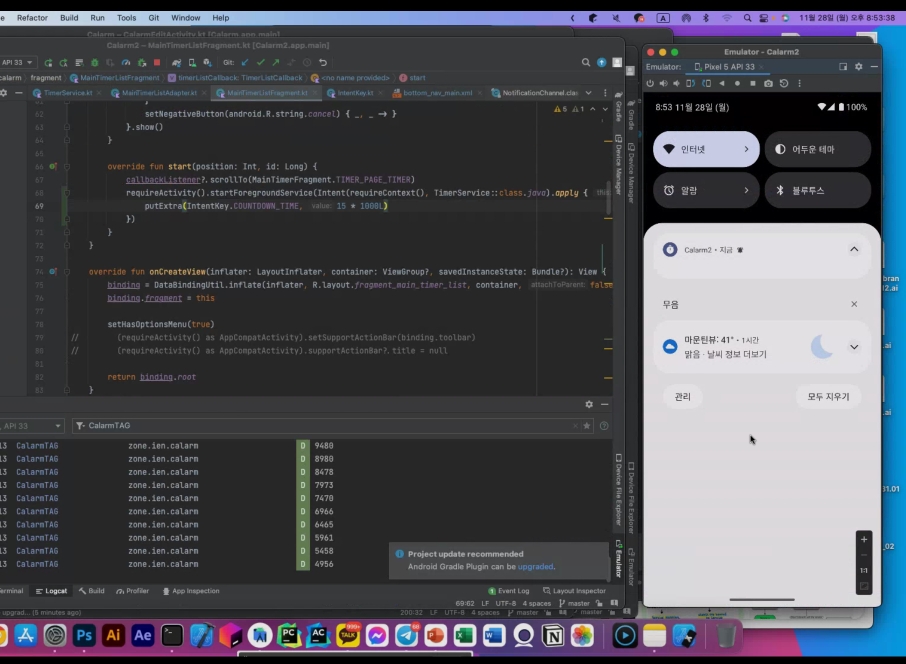Screen dimensions: 906x664
Task: Click the emulator Power button icon
Action: pos(650,83)
